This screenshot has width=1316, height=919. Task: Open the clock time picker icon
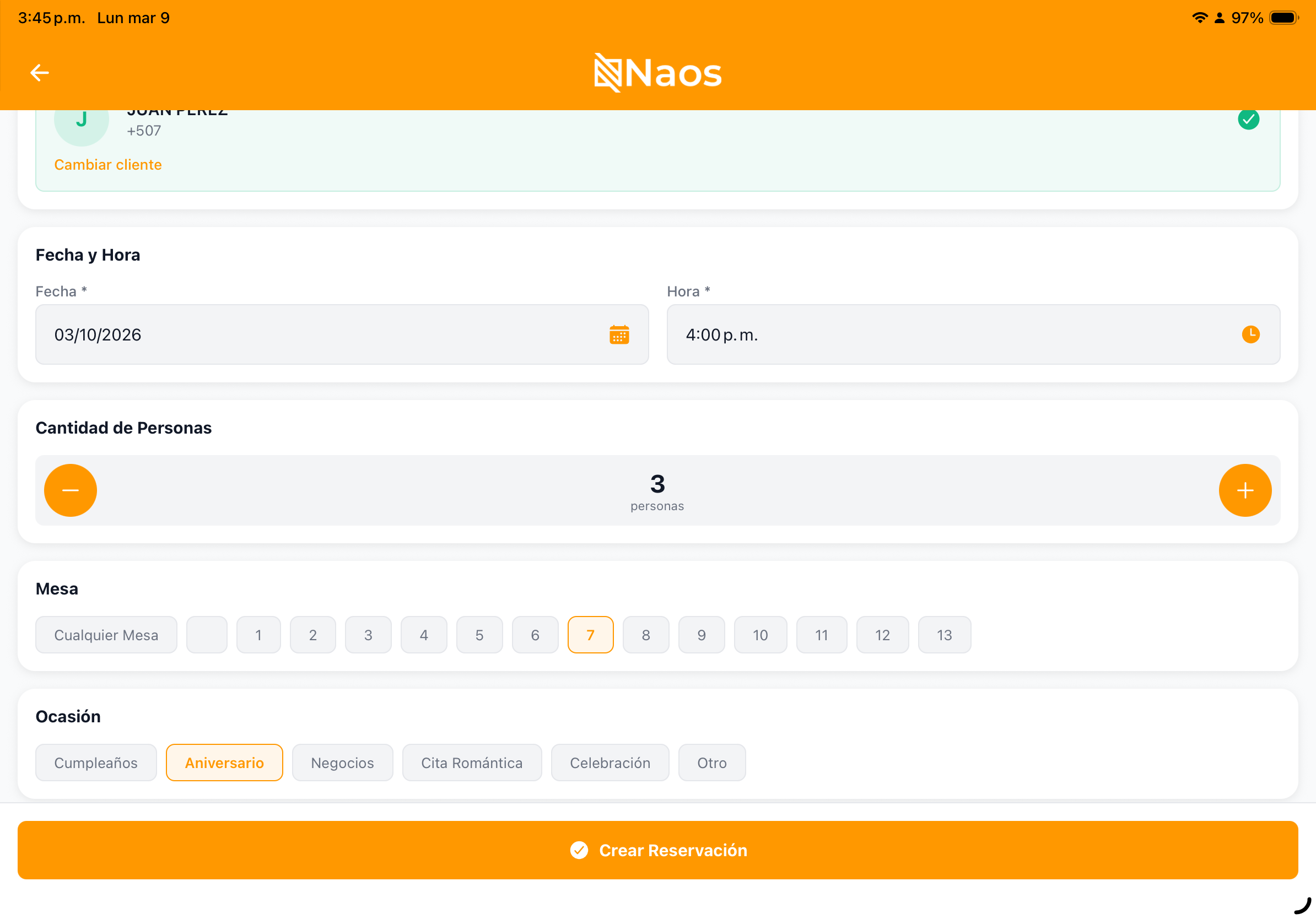(x=1250, y=334)
